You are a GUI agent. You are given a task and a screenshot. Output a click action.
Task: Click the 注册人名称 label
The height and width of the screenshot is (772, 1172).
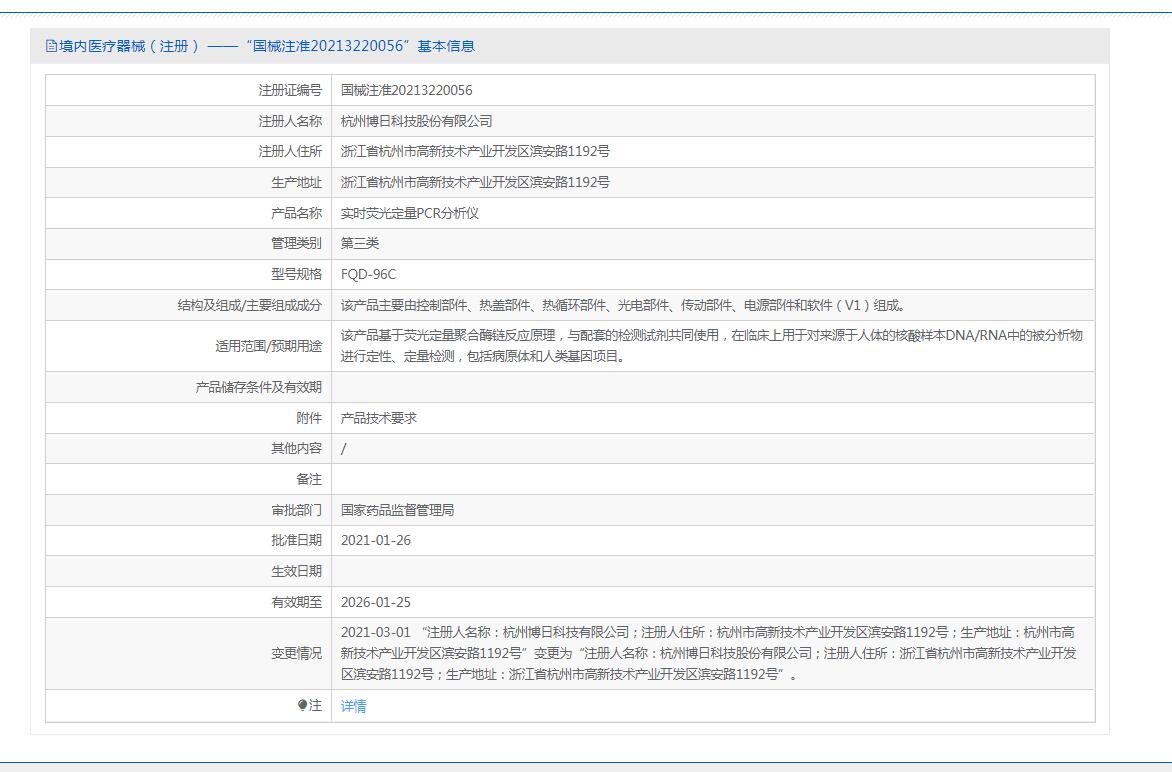290,121
